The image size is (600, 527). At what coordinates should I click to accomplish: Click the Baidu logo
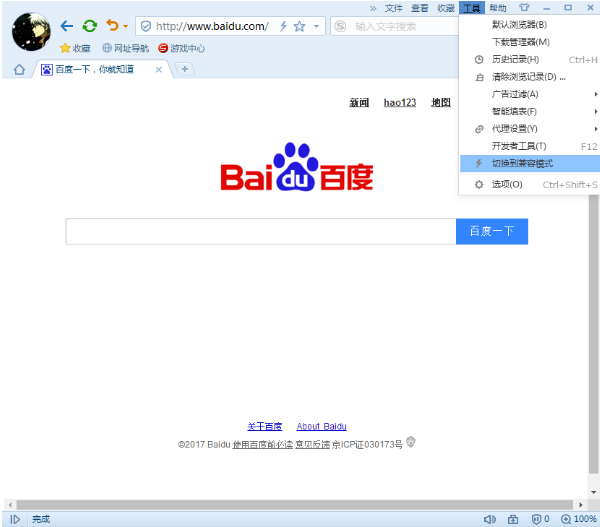(x=297, y=167)
